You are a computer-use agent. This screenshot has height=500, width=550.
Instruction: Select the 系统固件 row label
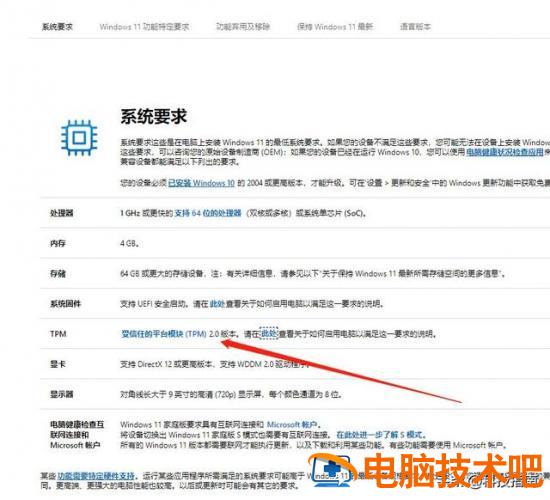(66, 304)
